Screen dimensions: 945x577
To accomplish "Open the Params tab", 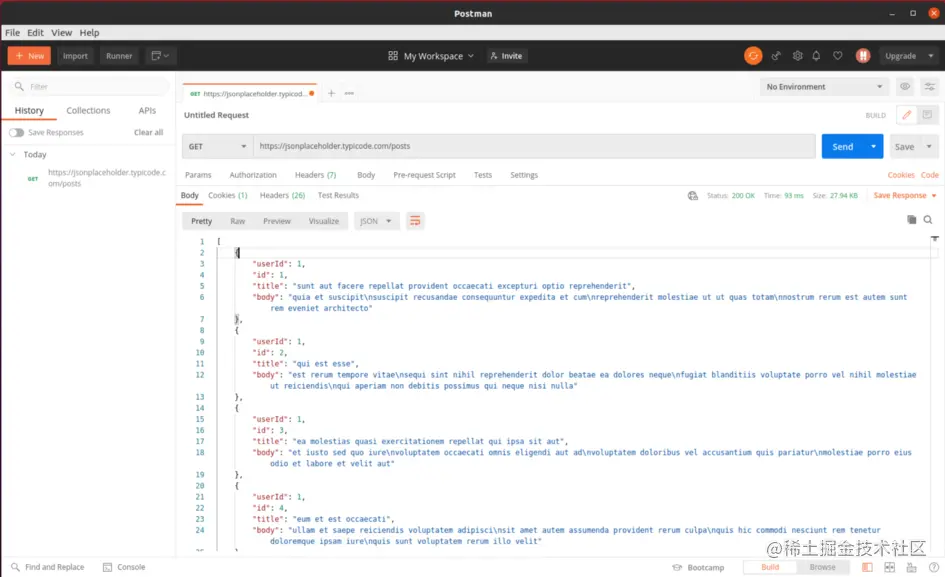I will 198,175.
